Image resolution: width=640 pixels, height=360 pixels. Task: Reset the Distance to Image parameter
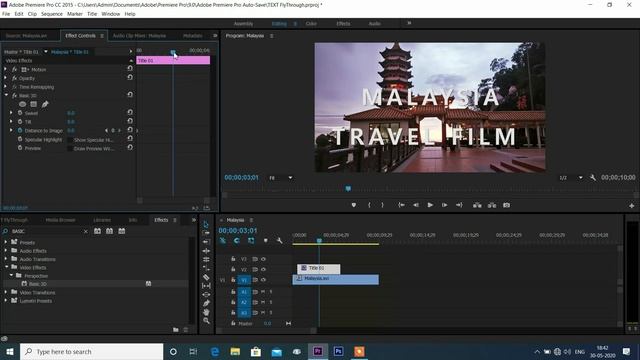pyautogui.click(x=130, y=130)
